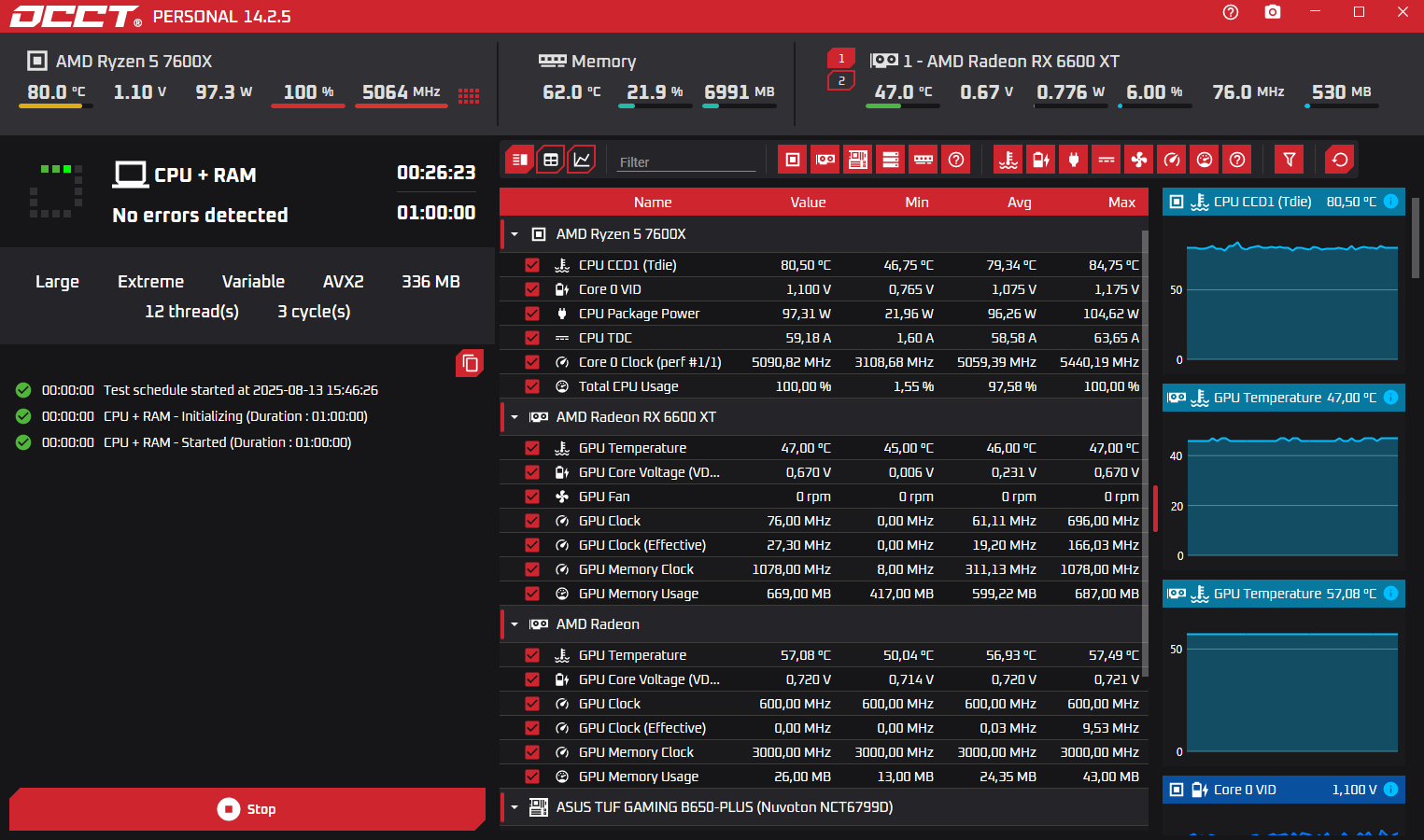The height and width of the screenshot is (840, 1424).
Task: Toggle the storage hardware filter icon
Action: coord(891,160)
